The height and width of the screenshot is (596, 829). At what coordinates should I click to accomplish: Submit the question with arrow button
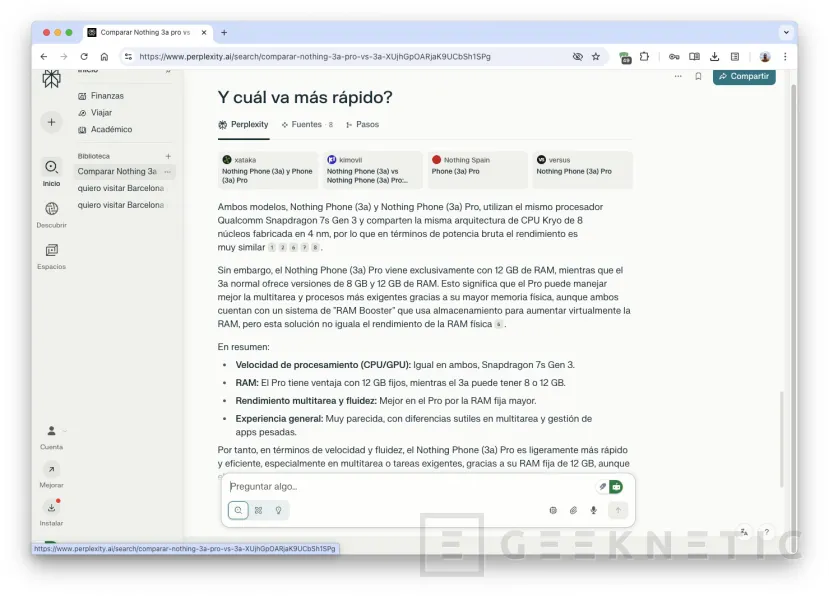(618, 510)
